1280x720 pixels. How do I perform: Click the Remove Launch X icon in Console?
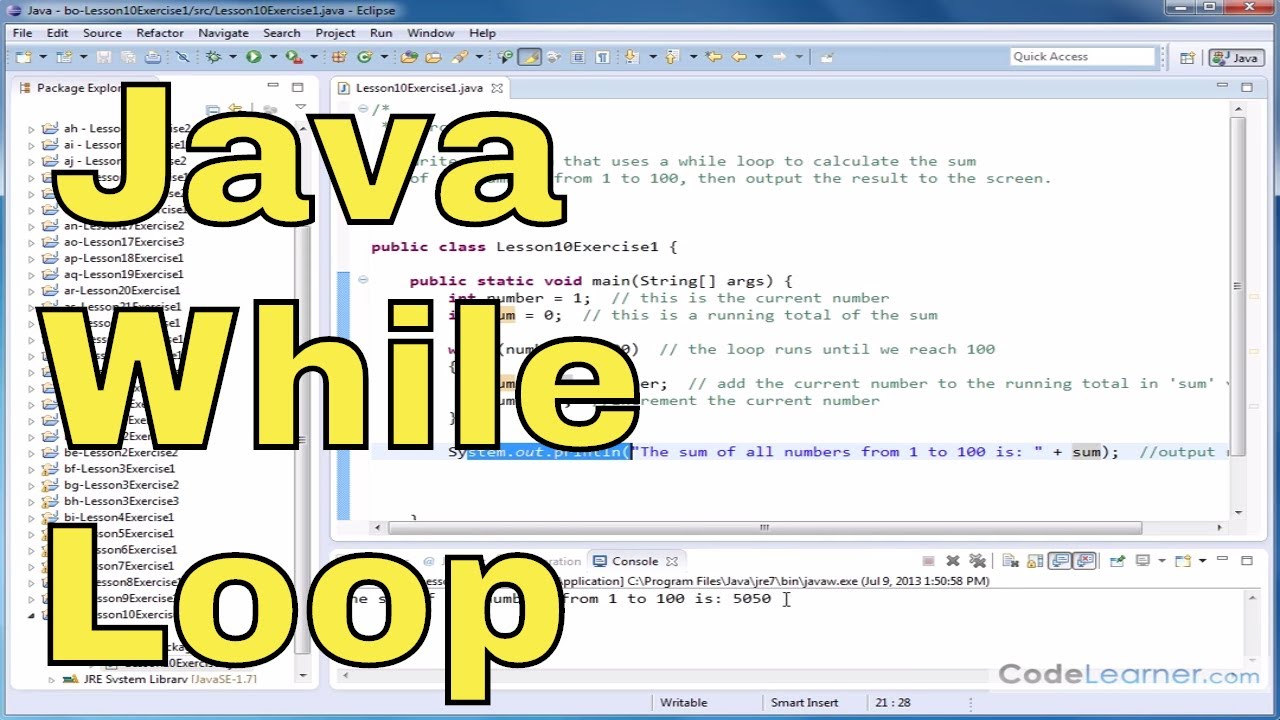pos(953,561)
